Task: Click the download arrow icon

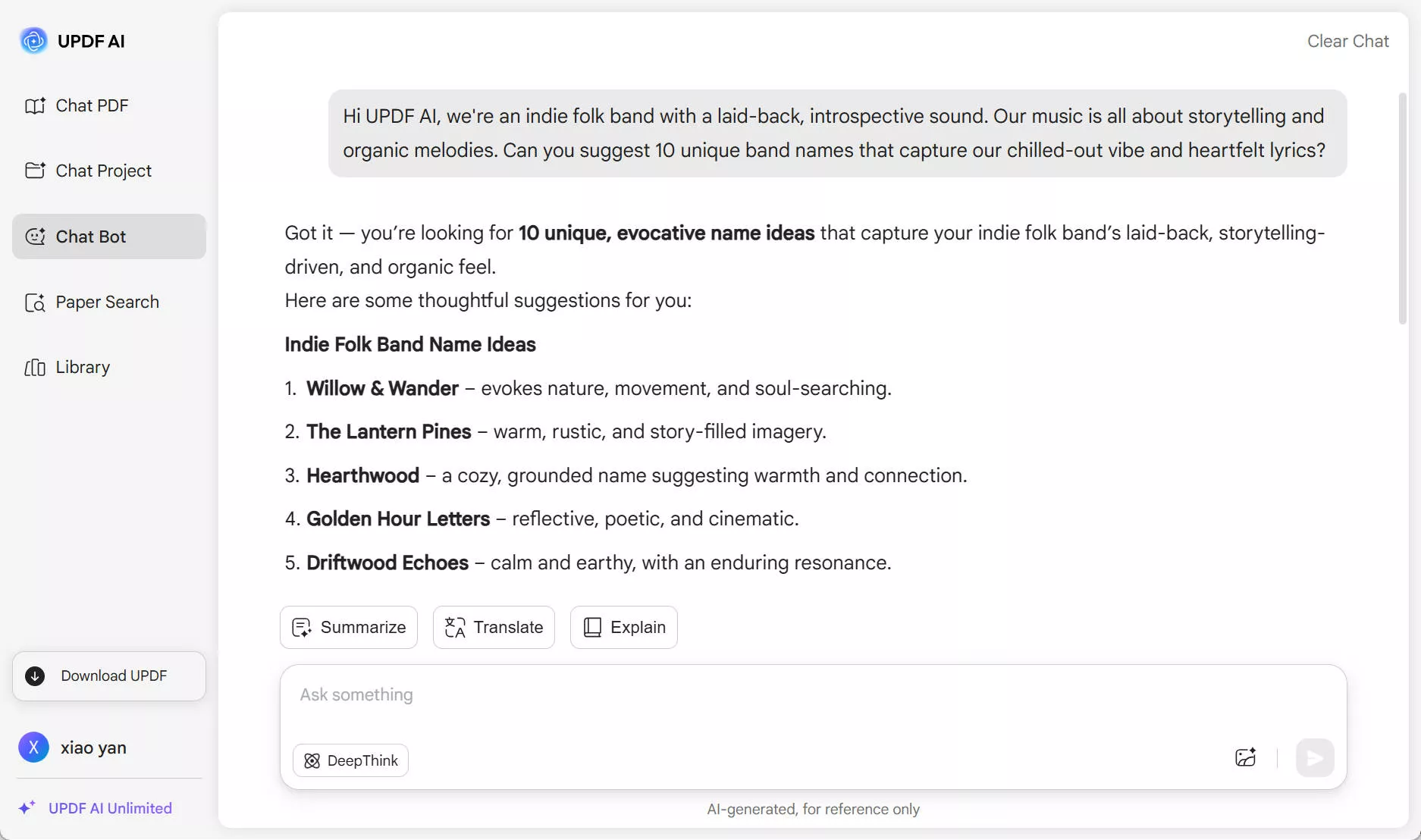Action: [x=35, y=676]
